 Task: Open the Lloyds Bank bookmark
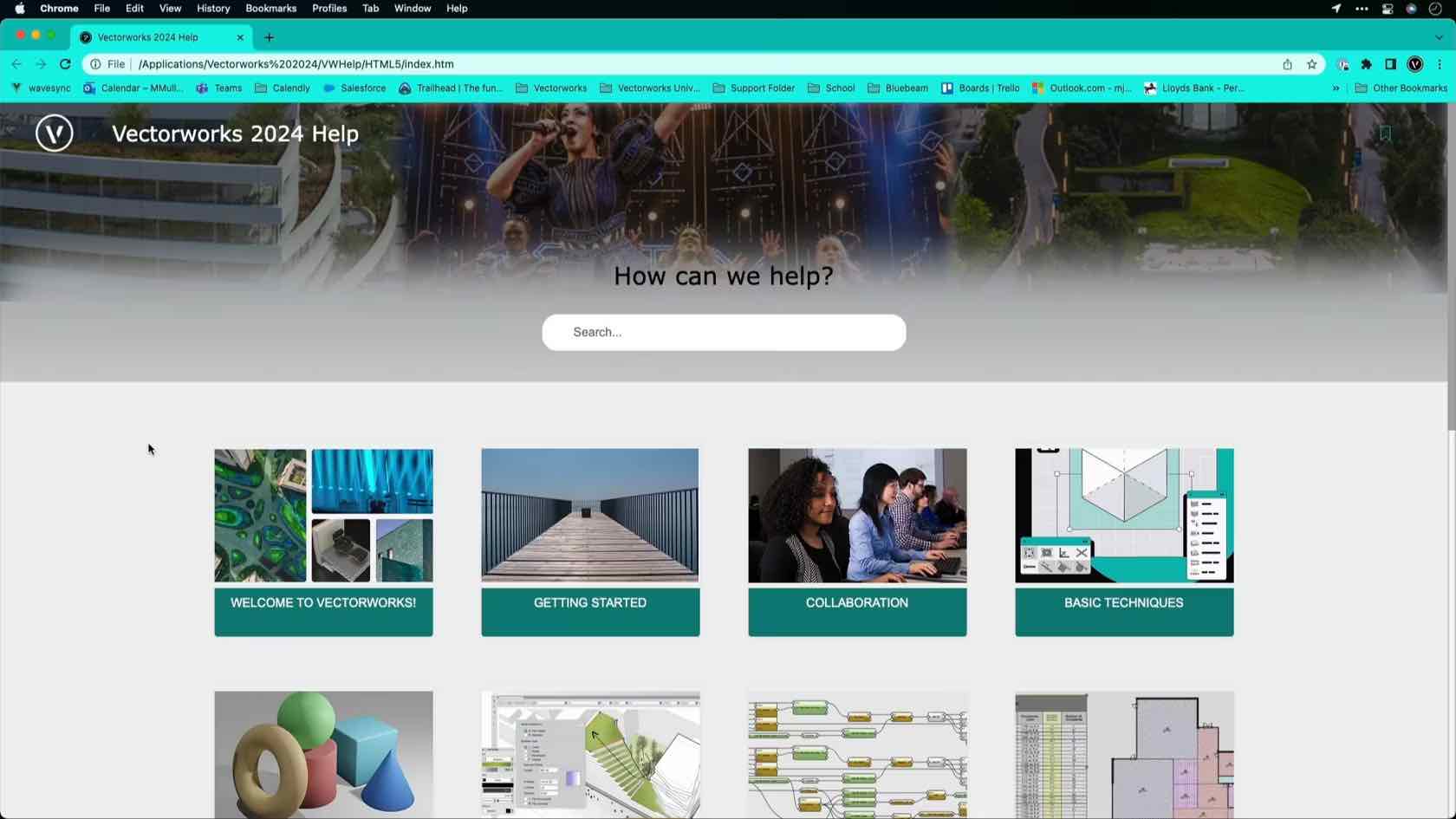point(1194,88)
